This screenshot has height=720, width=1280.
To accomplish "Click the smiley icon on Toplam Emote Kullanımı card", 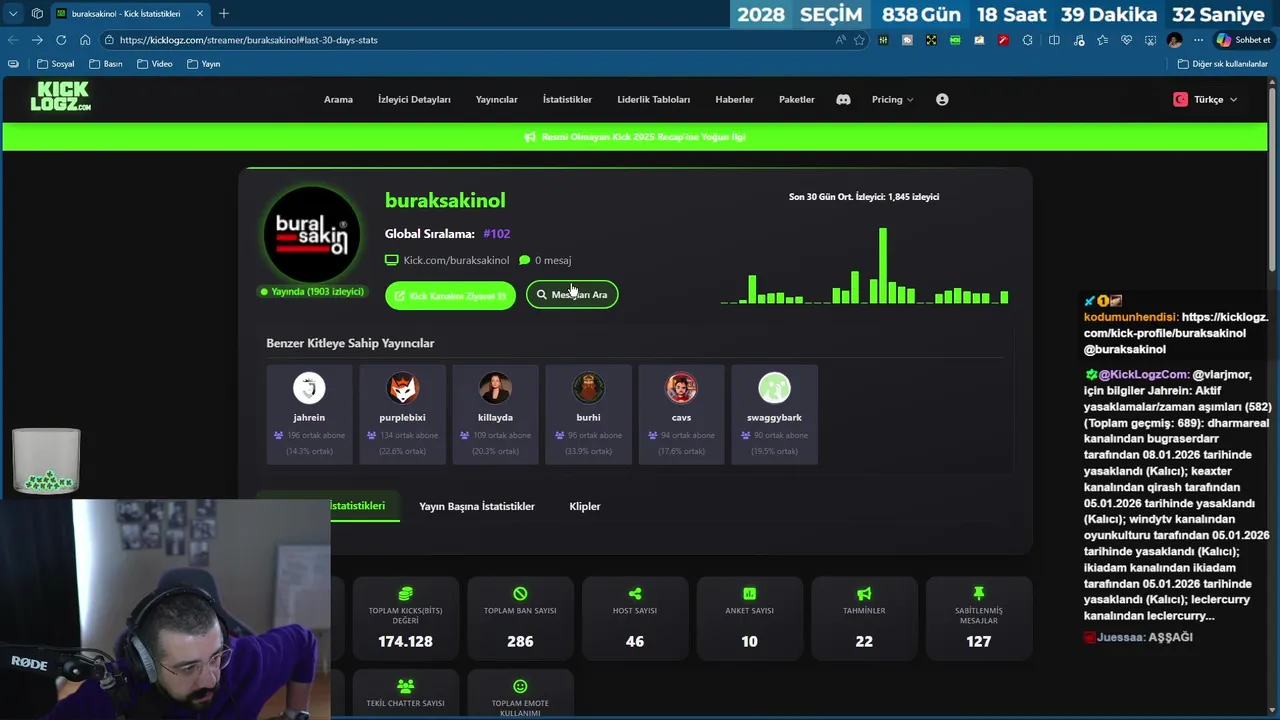I will coord(520,687).
